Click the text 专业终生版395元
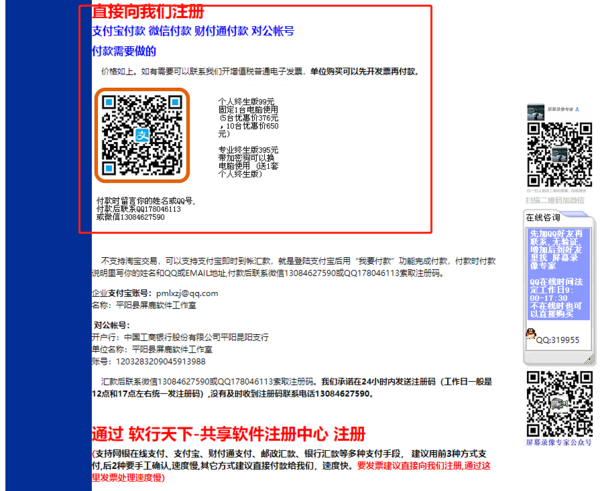Image resolution: width=600 pixels, height=491 pixels. pyautogui.click(x=248, y=150)
